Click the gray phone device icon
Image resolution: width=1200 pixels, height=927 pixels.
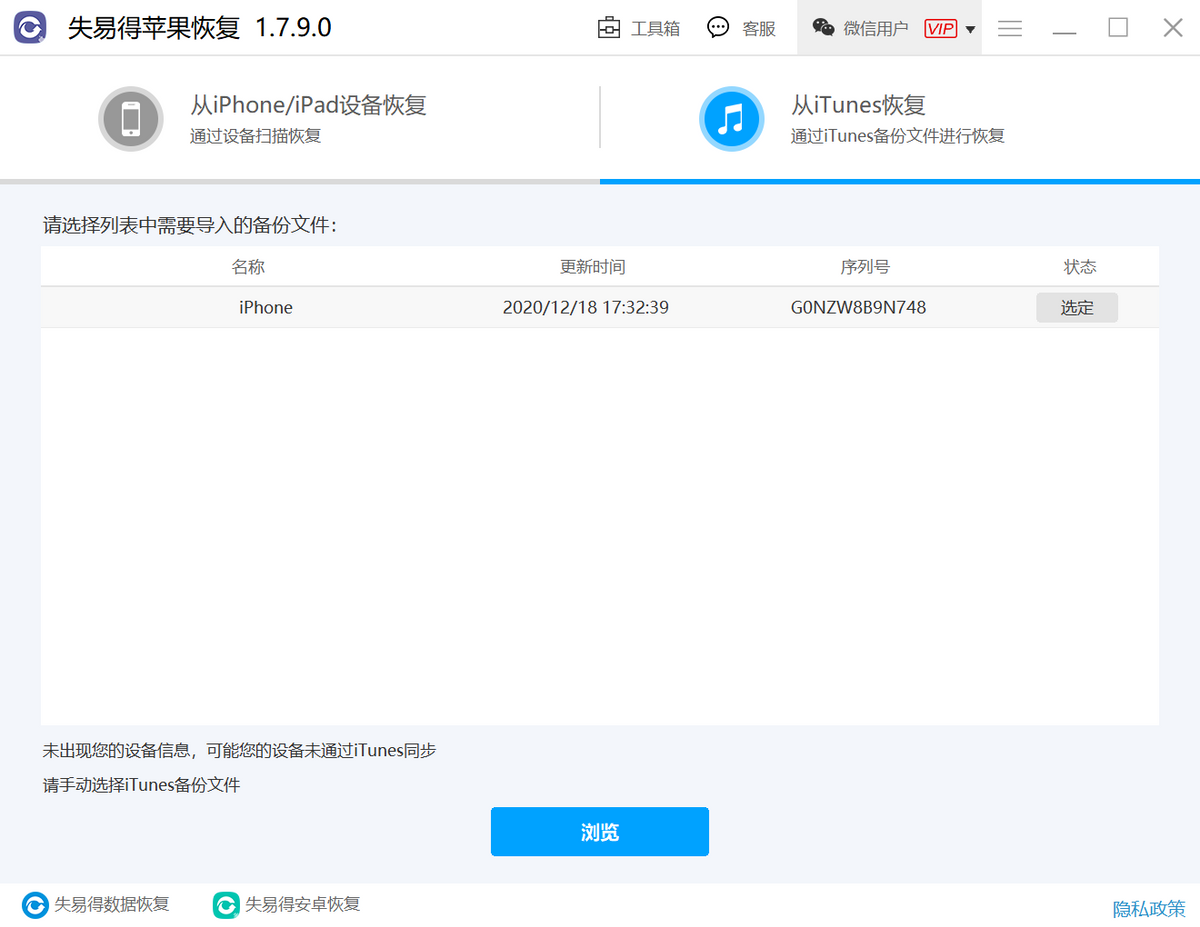tap(131, 119)
